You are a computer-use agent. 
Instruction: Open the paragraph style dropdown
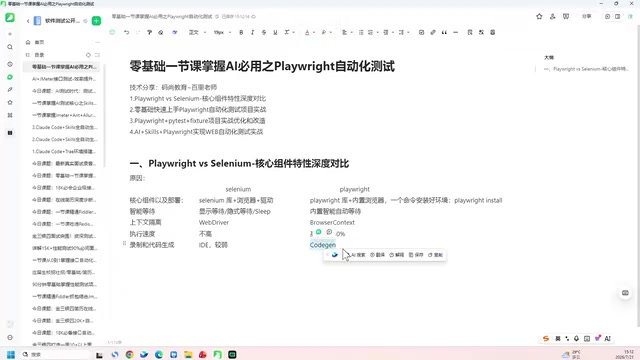pos(197,32)
